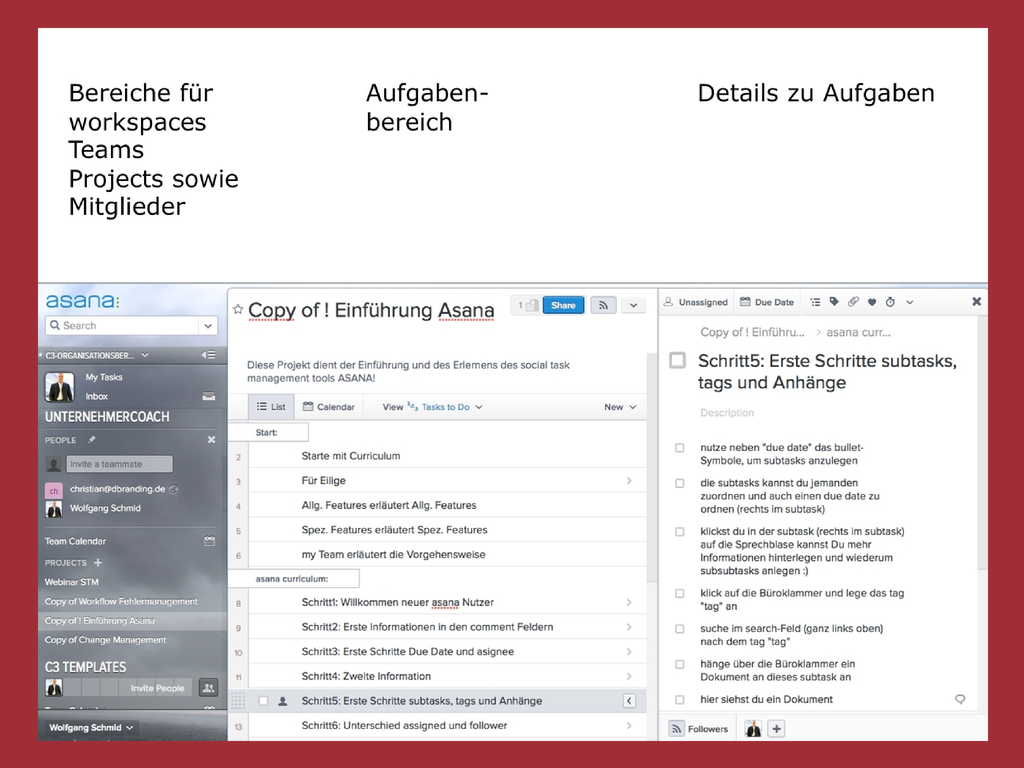Open Copy of Change Management project
This screenshot has width=1024, height=768.
click(x=105, y=640)
